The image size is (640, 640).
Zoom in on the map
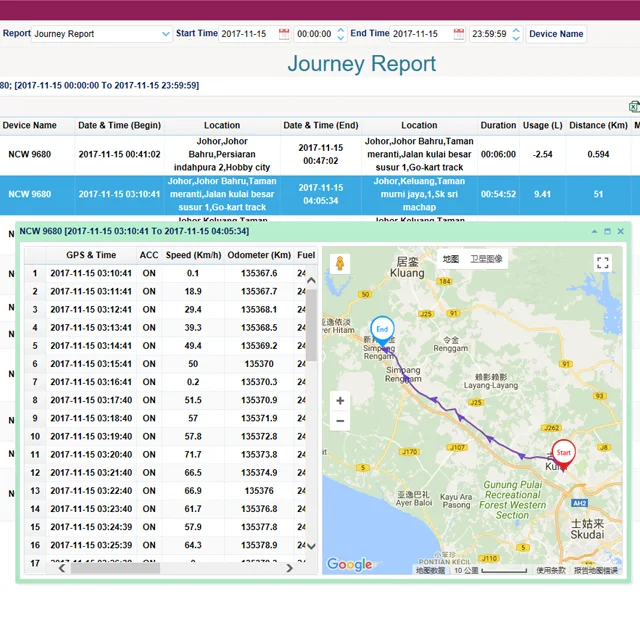(x=340, y=401)
